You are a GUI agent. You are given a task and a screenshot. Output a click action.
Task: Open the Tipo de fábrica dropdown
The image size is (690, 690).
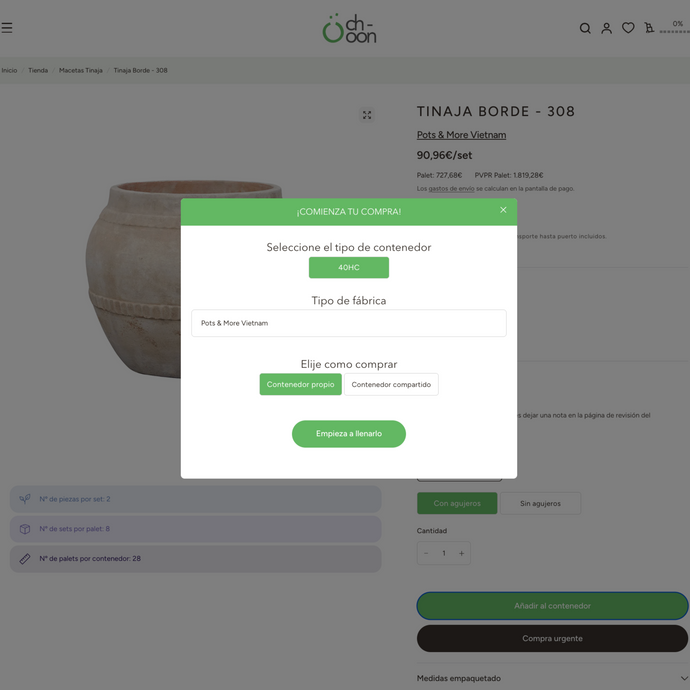tap(349, 323)
